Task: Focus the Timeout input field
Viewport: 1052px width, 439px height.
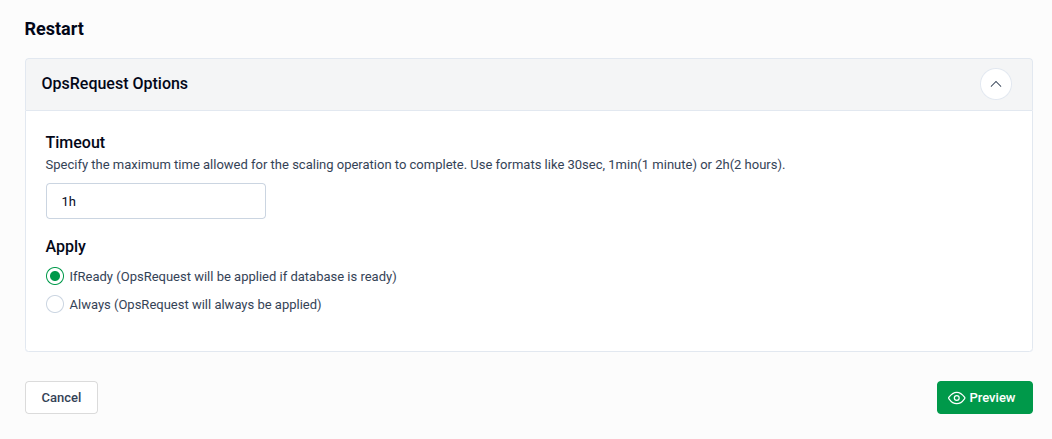Action: (156, 201)
